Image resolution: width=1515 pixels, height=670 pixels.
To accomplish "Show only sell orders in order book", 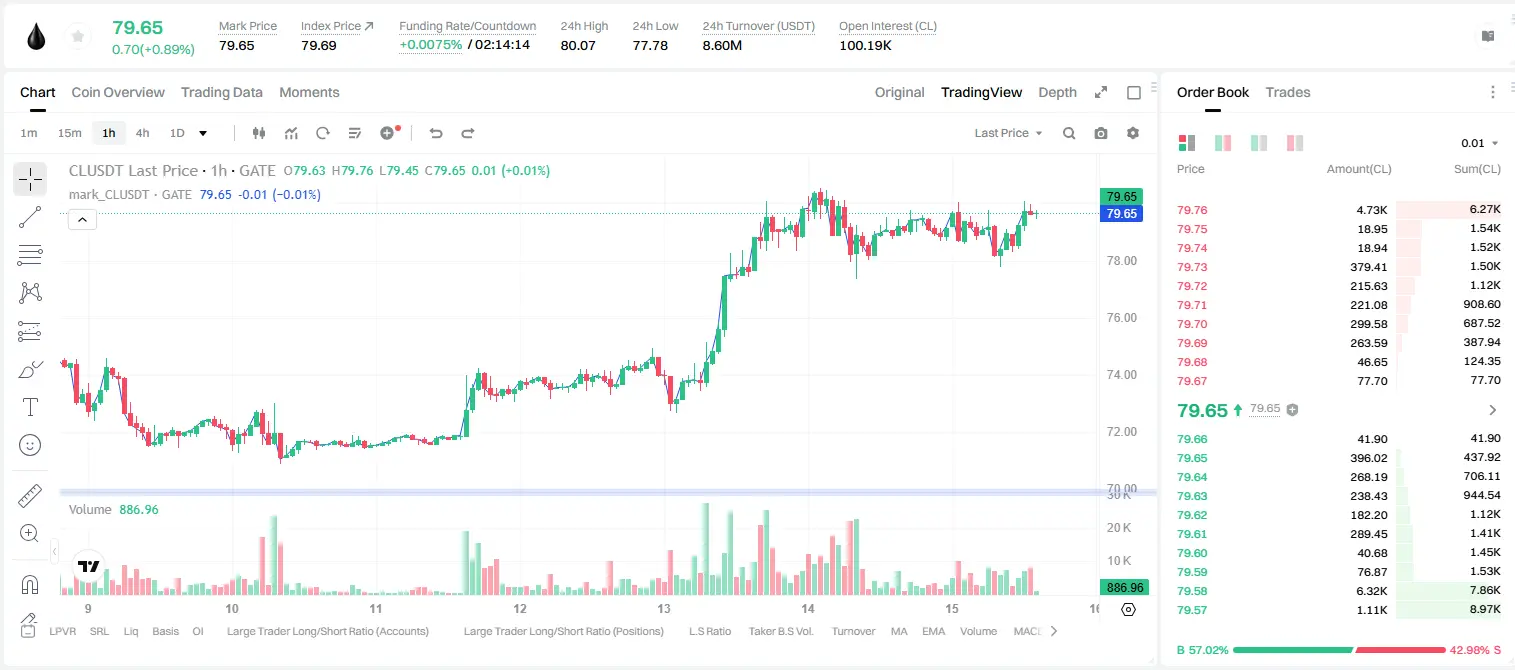I will click(x=1295, y=143).
